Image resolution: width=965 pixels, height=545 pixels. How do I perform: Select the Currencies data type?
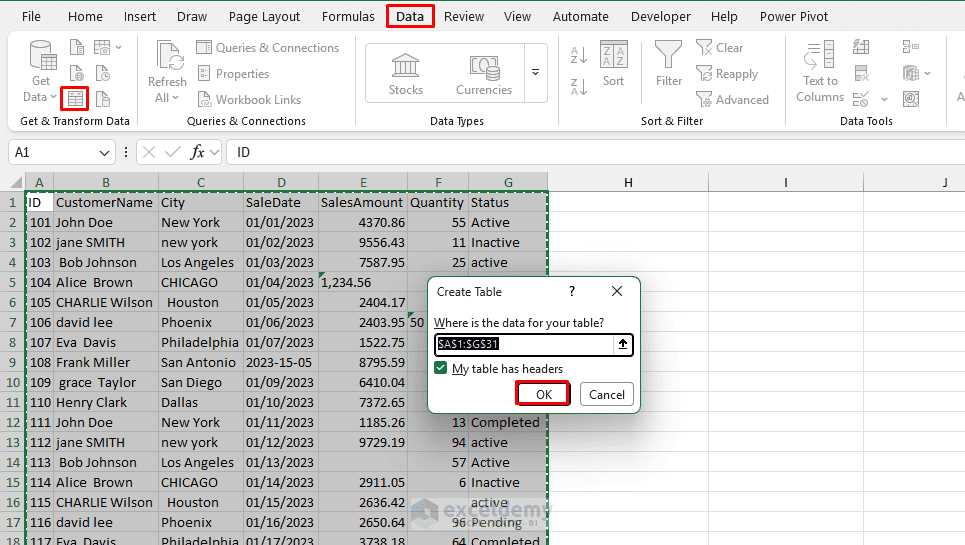[x=484, y=74]
